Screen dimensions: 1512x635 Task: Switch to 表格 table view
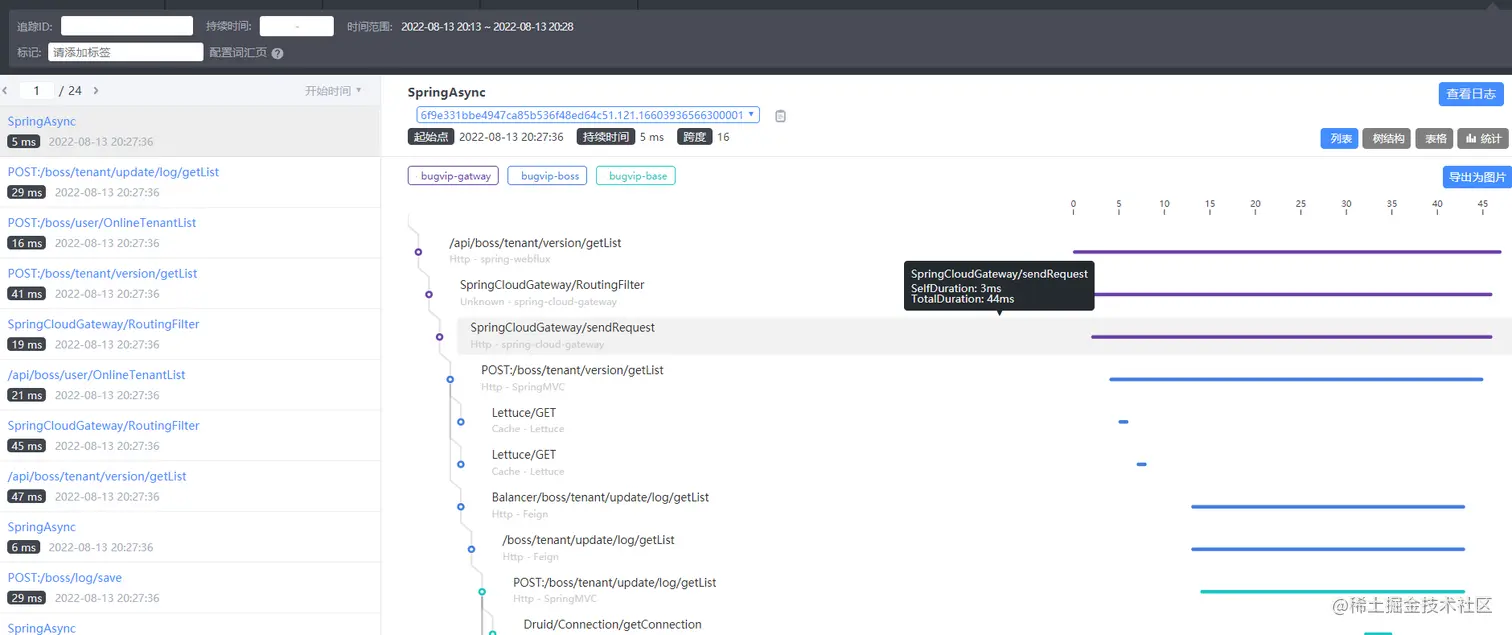point(1435,139)
